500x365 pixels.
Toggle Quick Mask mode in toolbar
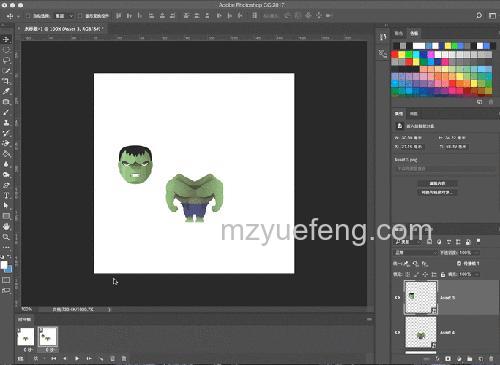pos(6,280)
